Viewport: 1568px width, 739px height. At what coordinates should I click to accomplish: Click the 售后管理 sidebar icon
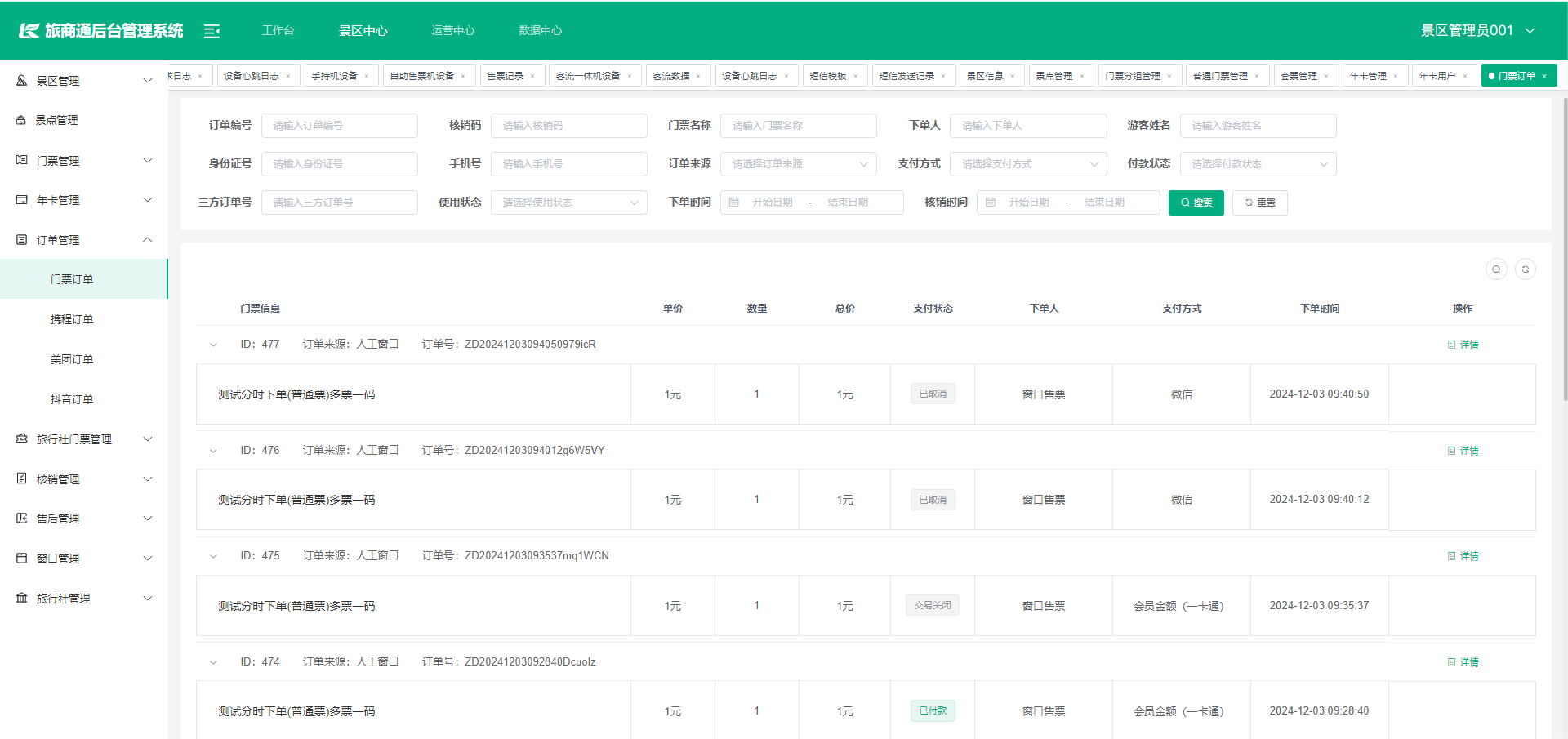(x=21, y=519)
